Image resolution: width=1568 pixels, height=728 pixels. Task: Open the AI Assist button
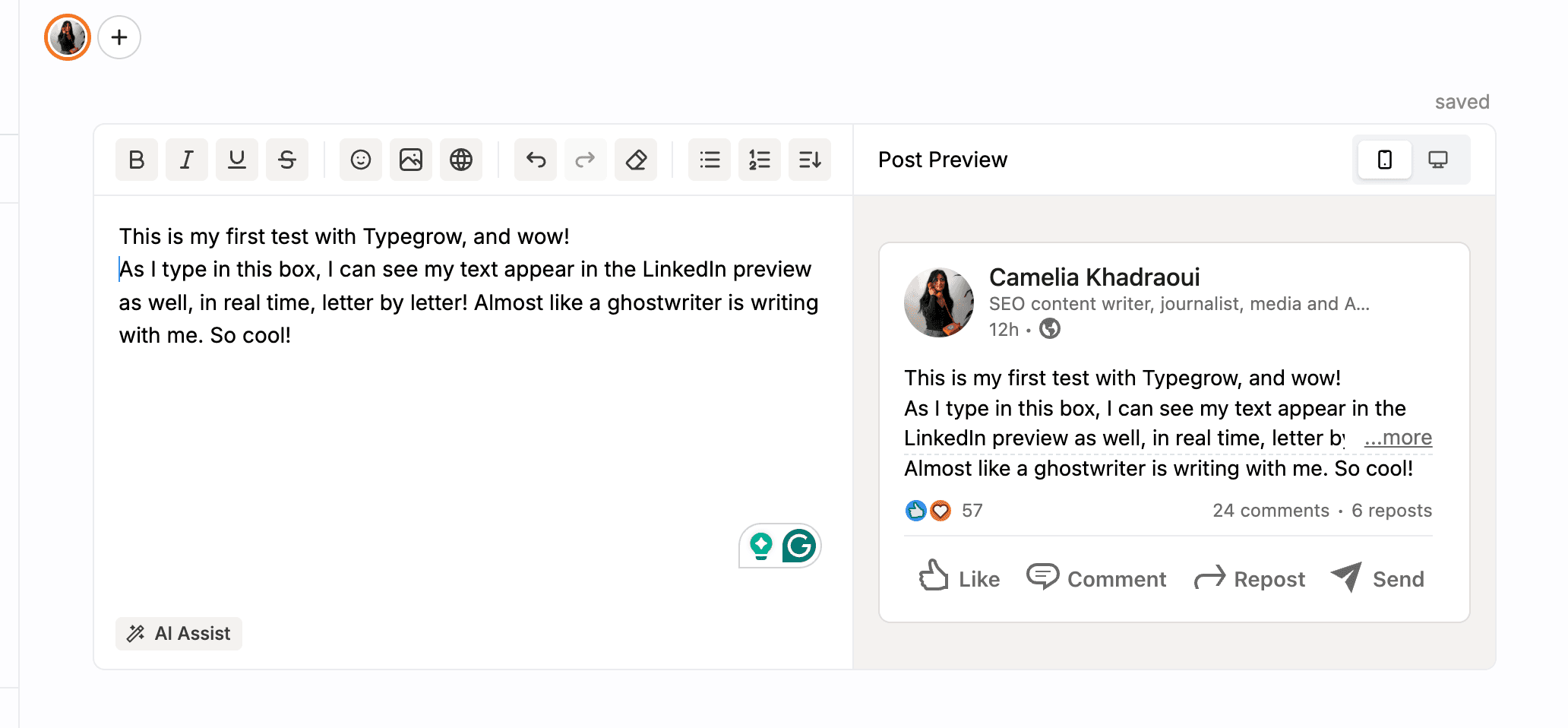pyautogui.click(x=179, y=634)
